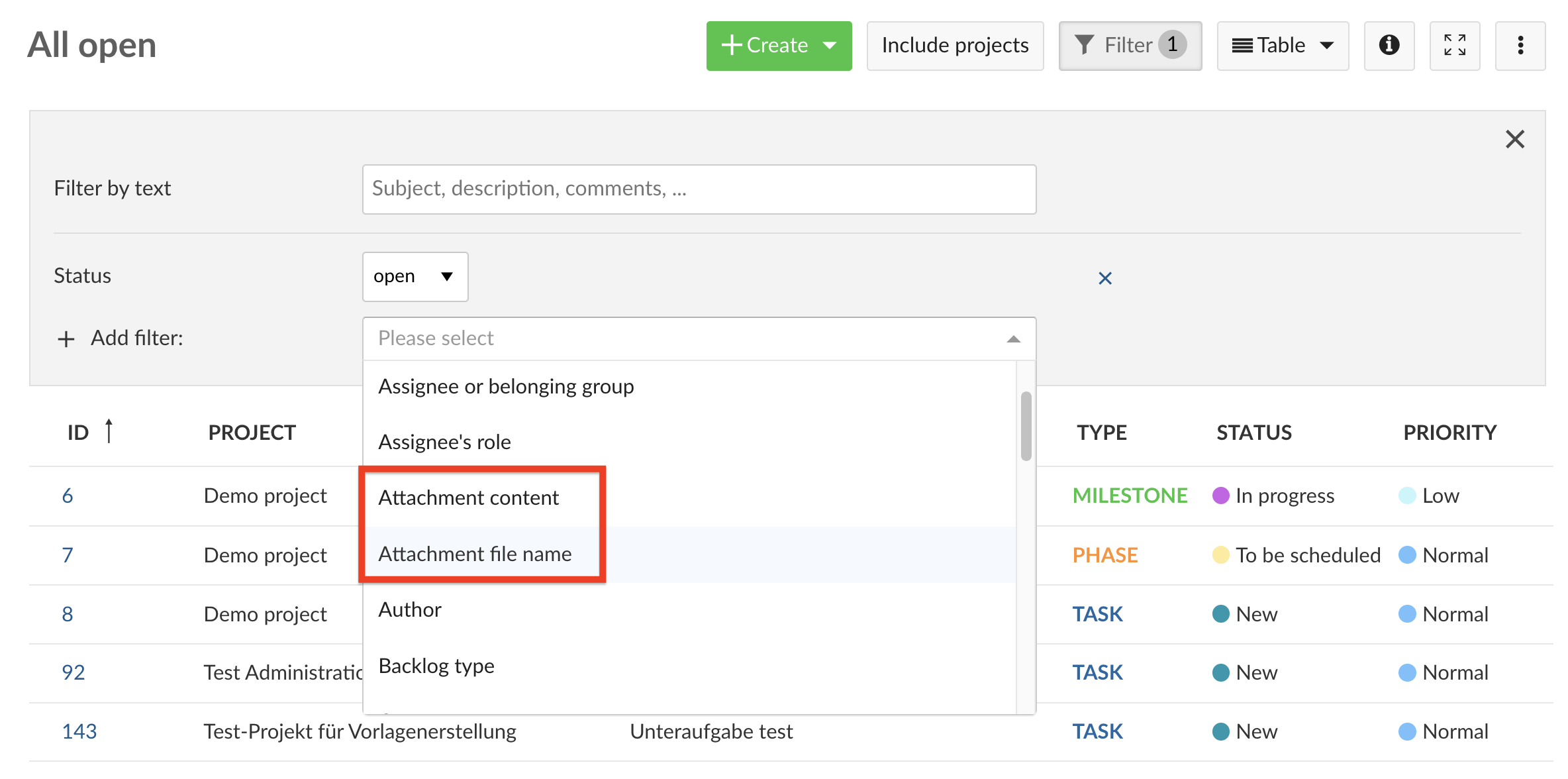Activate fullscreen zen mode icon
The image size is (1568, 779).
(x=1454, y=45)
